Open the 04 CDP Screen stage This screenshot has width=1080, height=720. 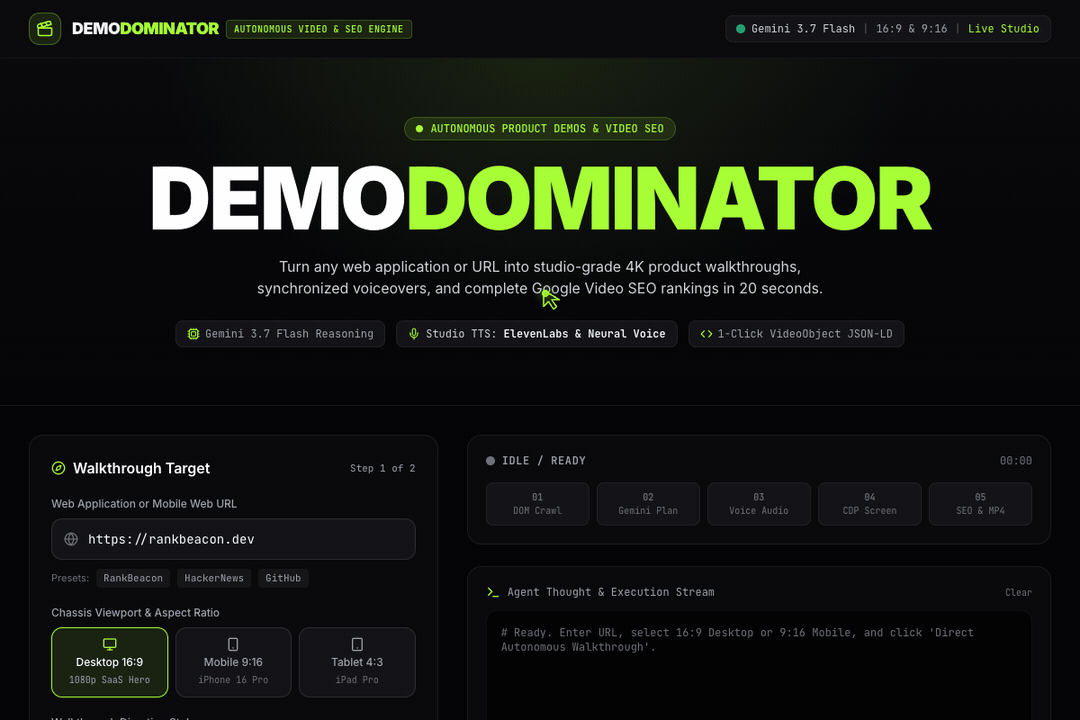(x=869, y=504)
